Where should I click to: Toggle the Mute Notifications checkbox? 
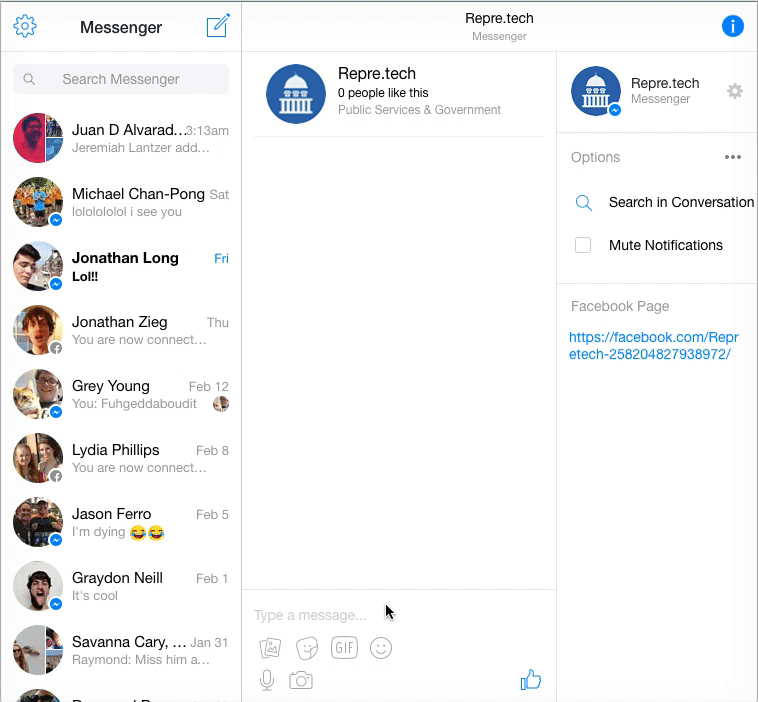tap(583, 245)
